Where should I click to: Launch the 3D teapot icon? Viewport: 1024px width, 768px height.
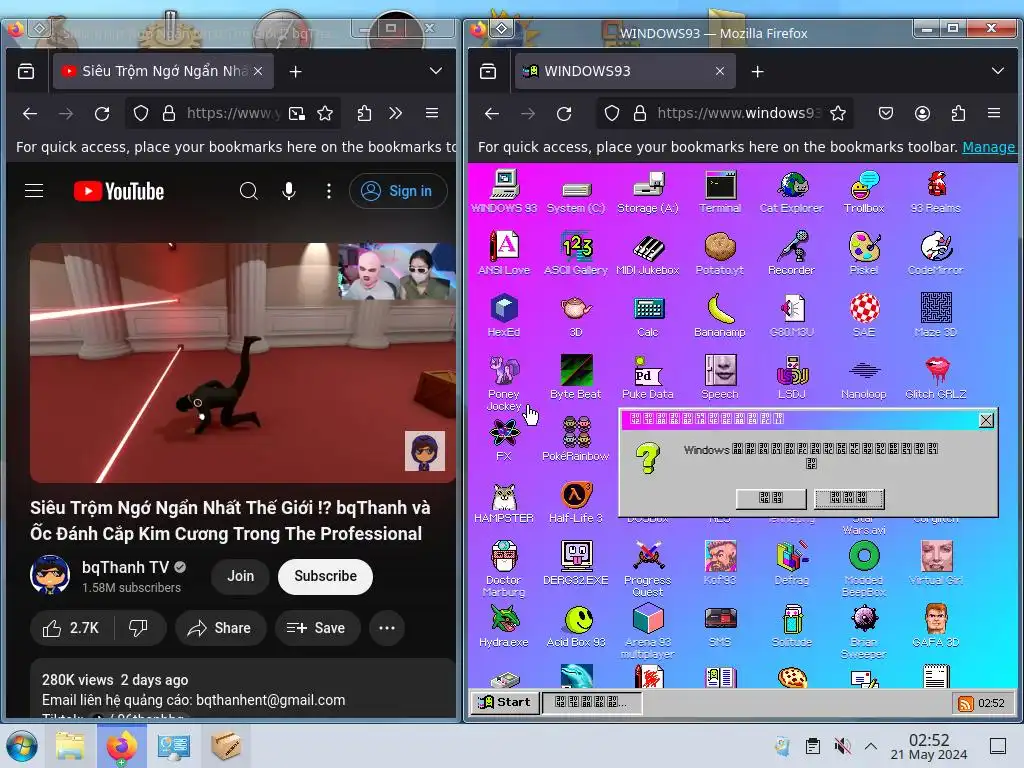click(x=576, y=315)
